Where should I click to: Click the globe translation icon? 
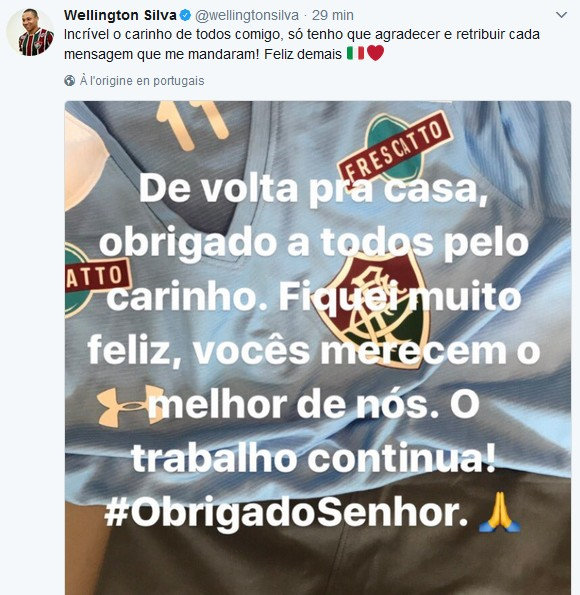click(69, 81)
